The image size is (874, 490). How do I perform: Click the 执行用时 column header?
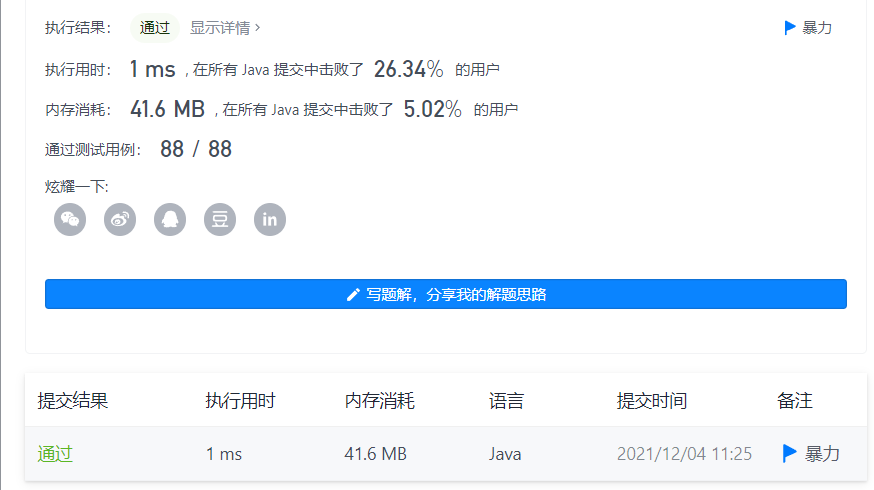(240, 401)
